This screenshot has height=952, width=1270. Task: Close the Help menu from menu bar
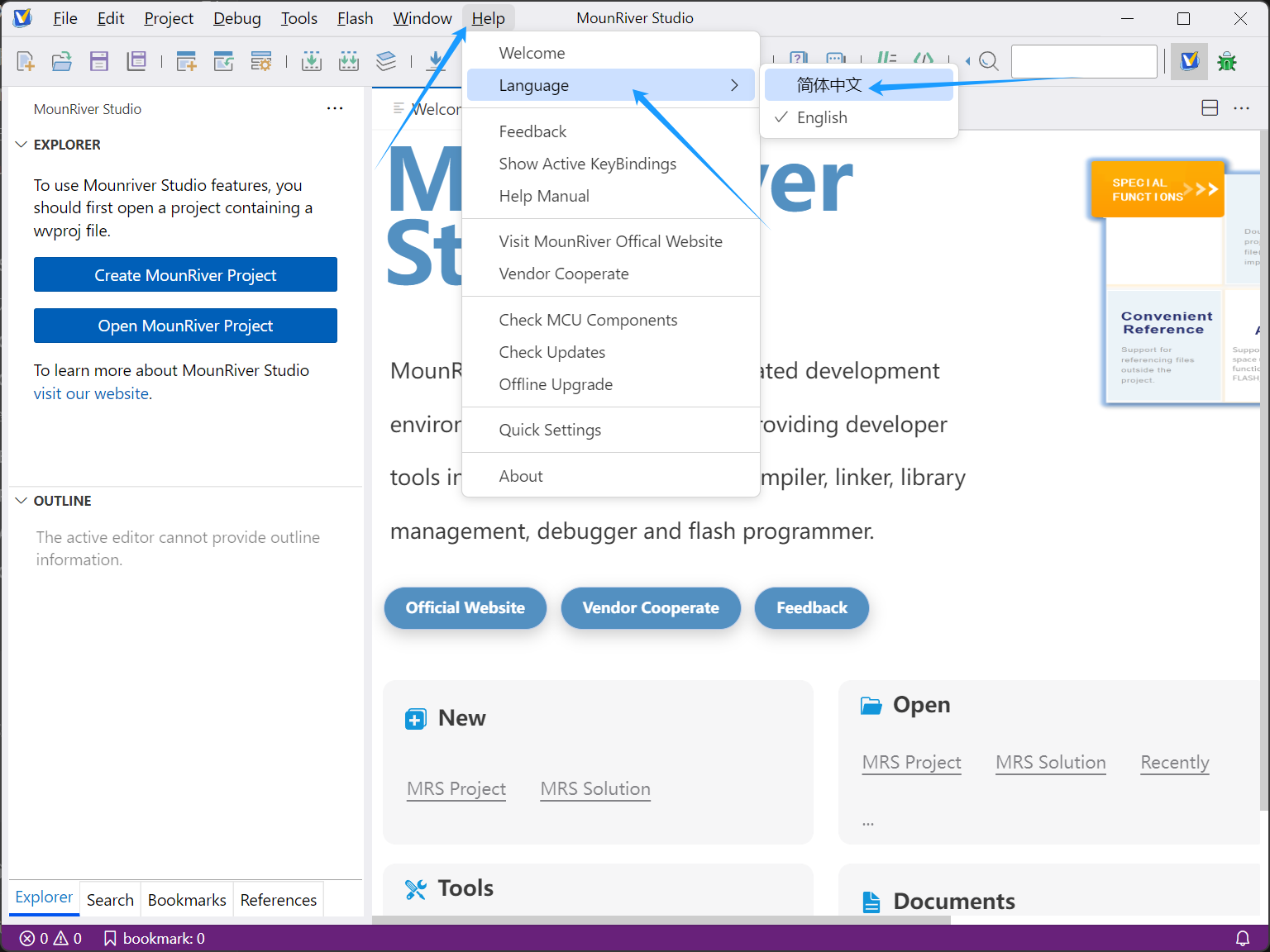[489, 18]
